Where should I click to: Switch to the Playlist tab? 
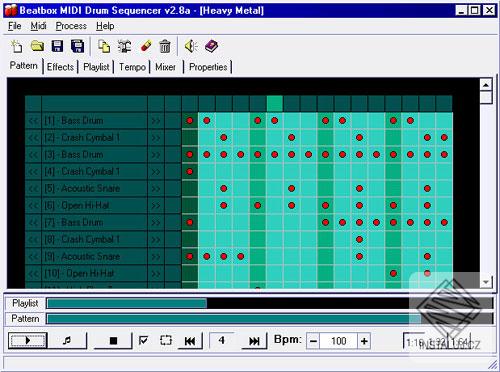(x=96, y=67)
